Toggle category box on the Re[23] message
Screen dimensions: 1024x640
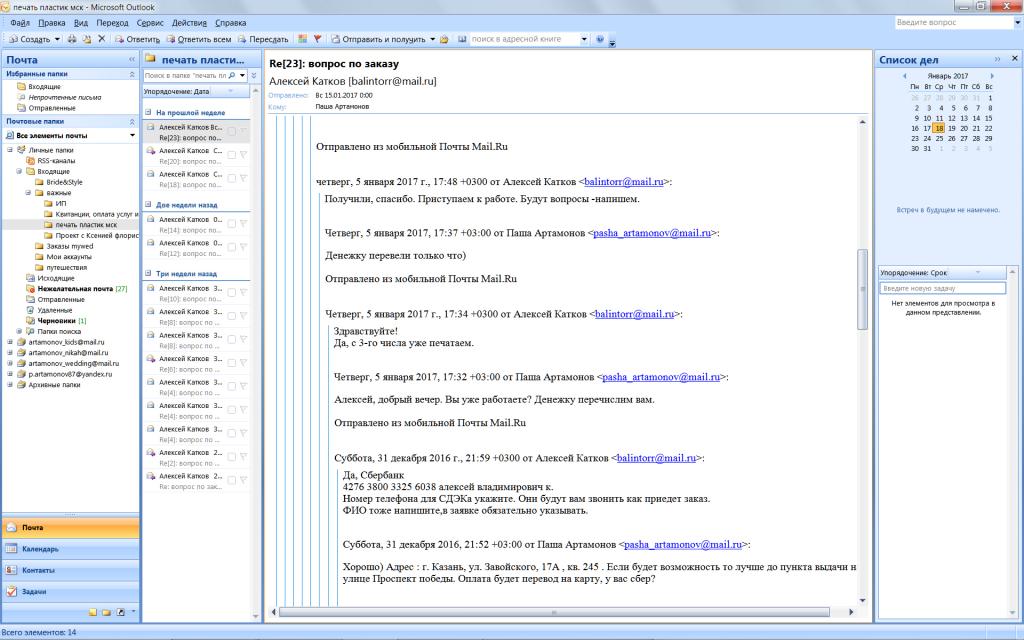pyautogui.click(x=231, y=132)
